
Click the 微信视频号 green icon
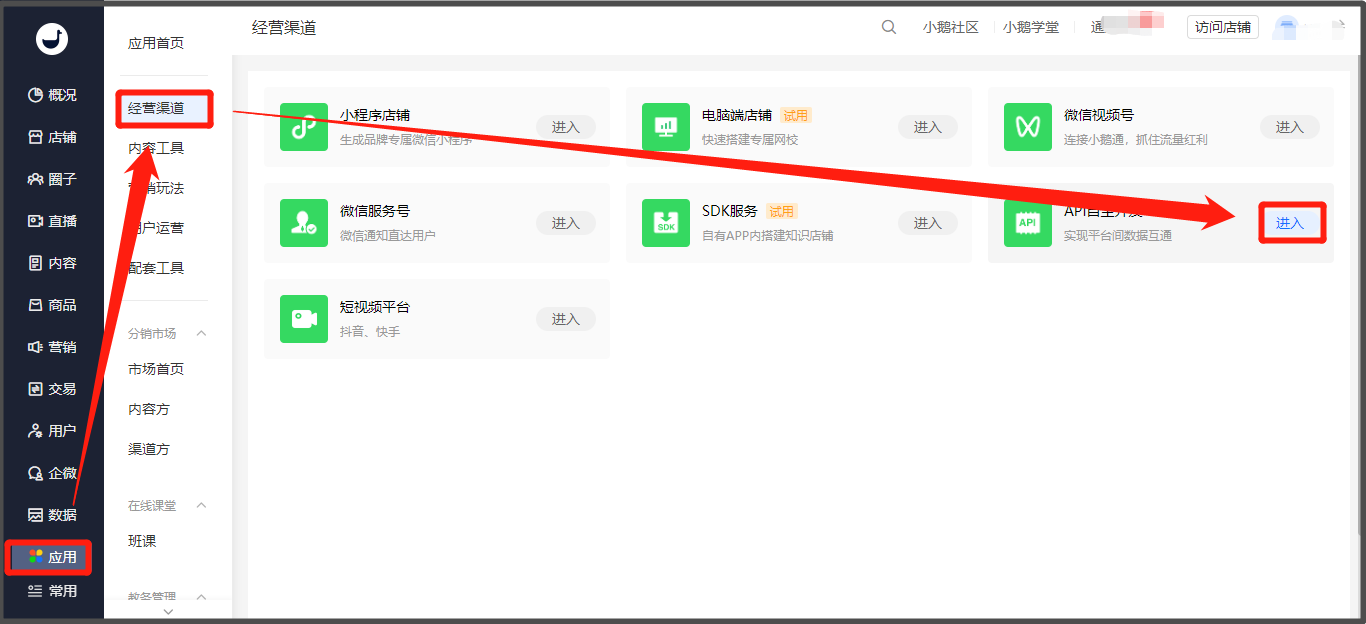(1028, 127)
